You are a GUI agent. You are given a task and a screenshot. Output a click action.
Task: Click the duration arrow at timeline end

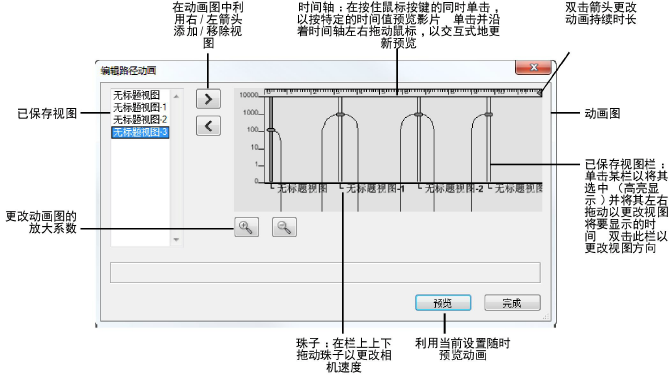click(540, 92)
